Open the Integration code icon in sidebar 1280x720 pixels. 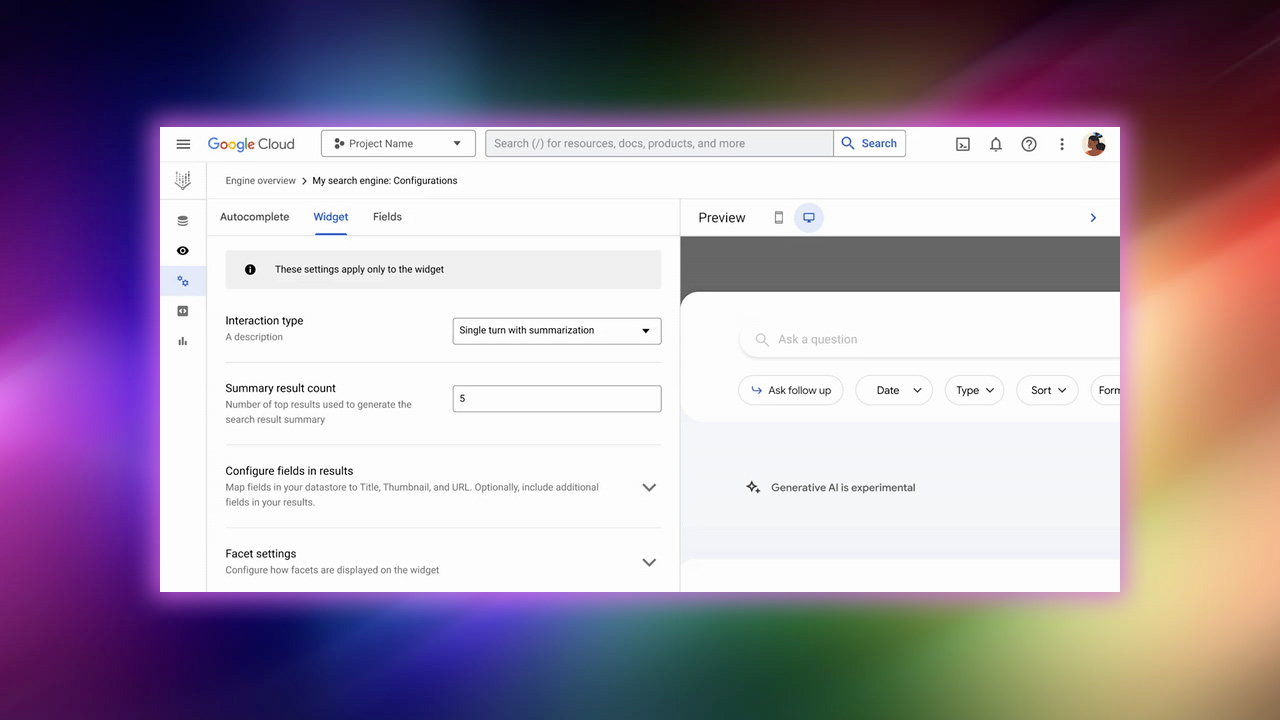[x=183, y=311]
